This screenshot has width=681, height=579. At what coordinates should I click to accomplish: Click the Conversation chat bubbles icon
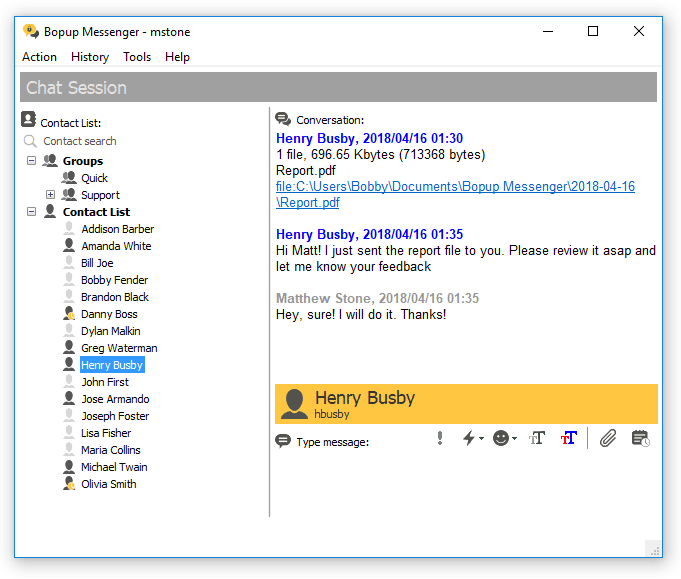coord(283,119)
